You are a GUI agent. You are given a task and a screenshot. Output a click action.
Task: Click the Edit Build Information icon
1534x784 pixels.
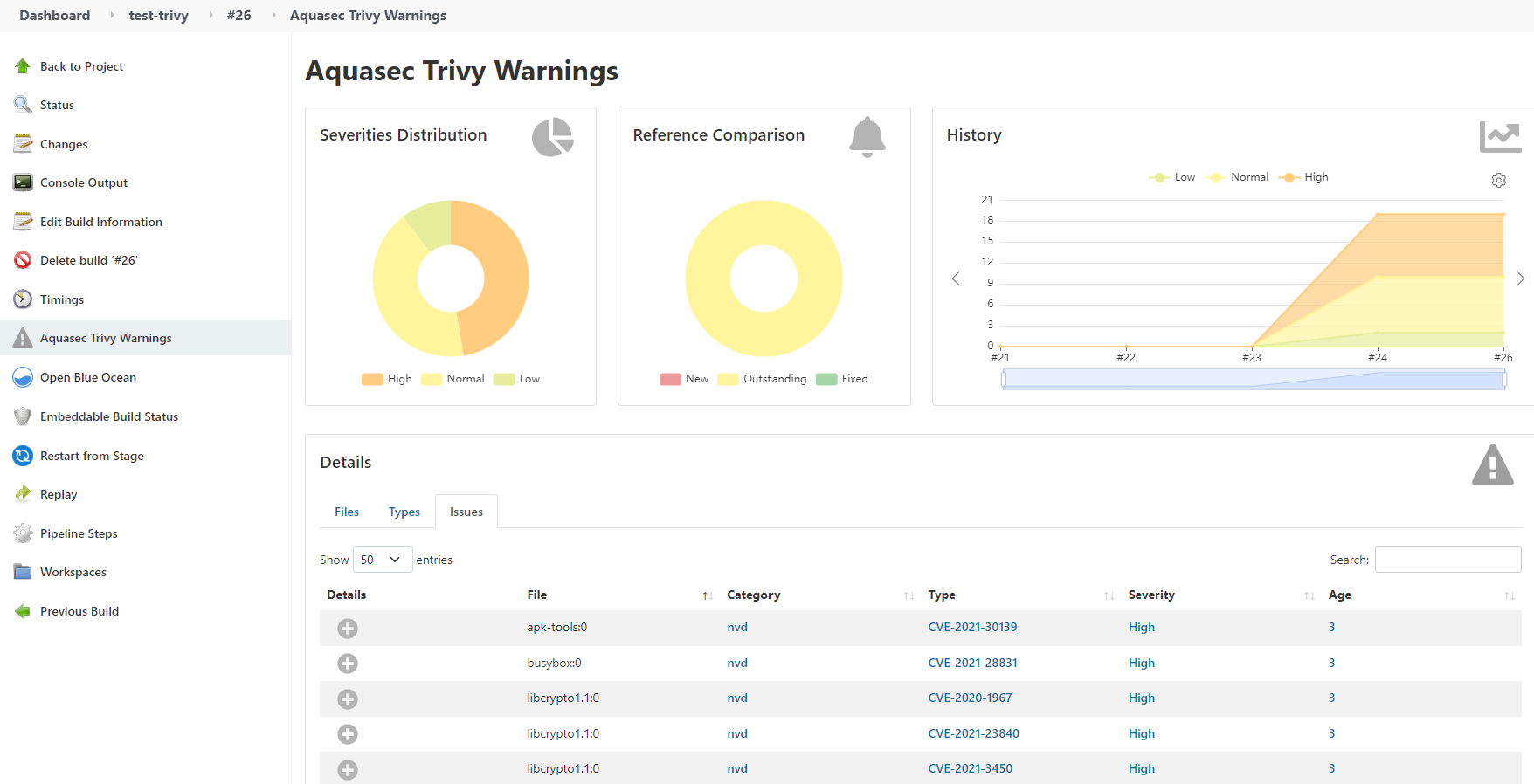tap(23, 222)
